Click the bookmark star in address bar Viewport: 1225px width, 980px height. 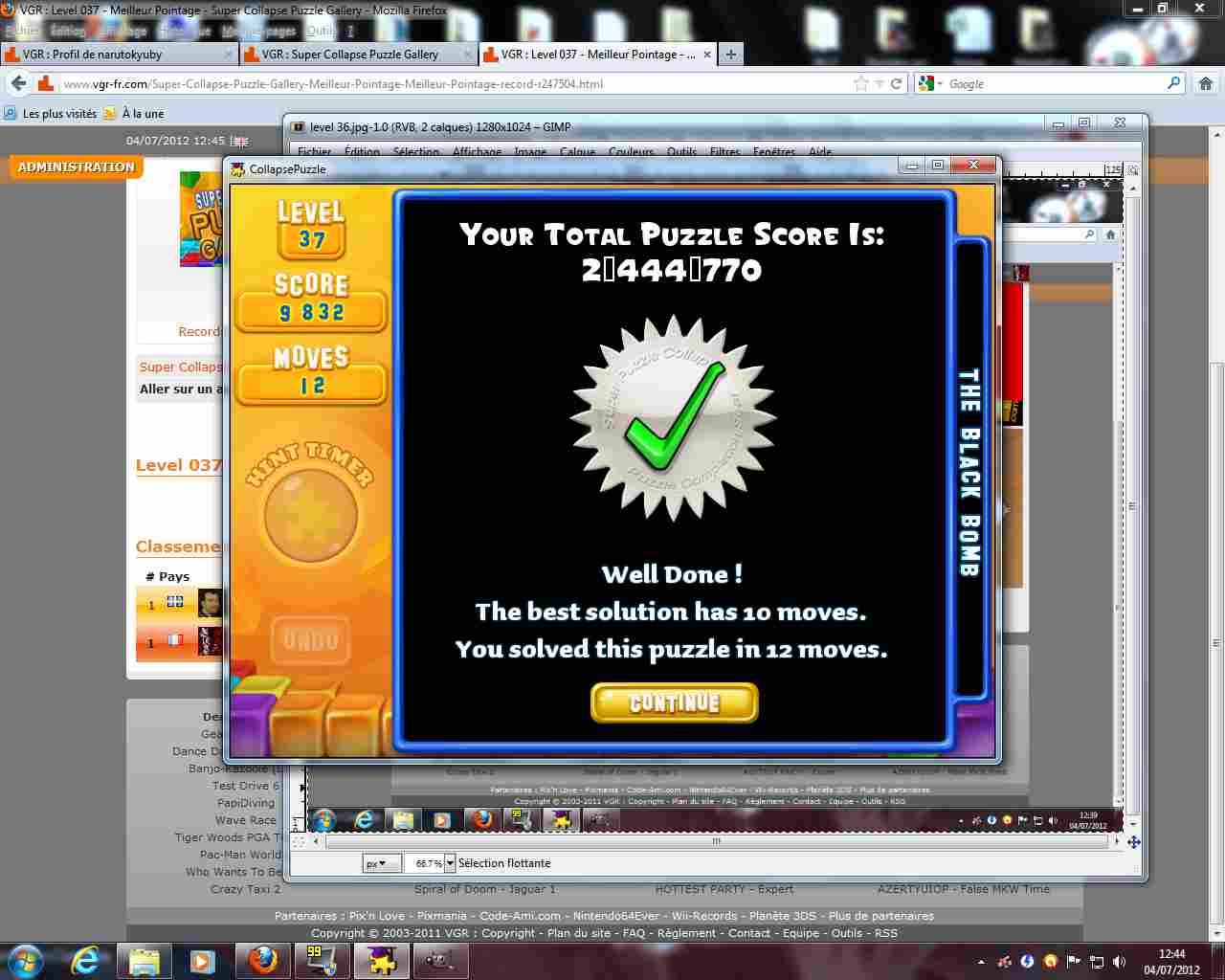tap(860, 84)
